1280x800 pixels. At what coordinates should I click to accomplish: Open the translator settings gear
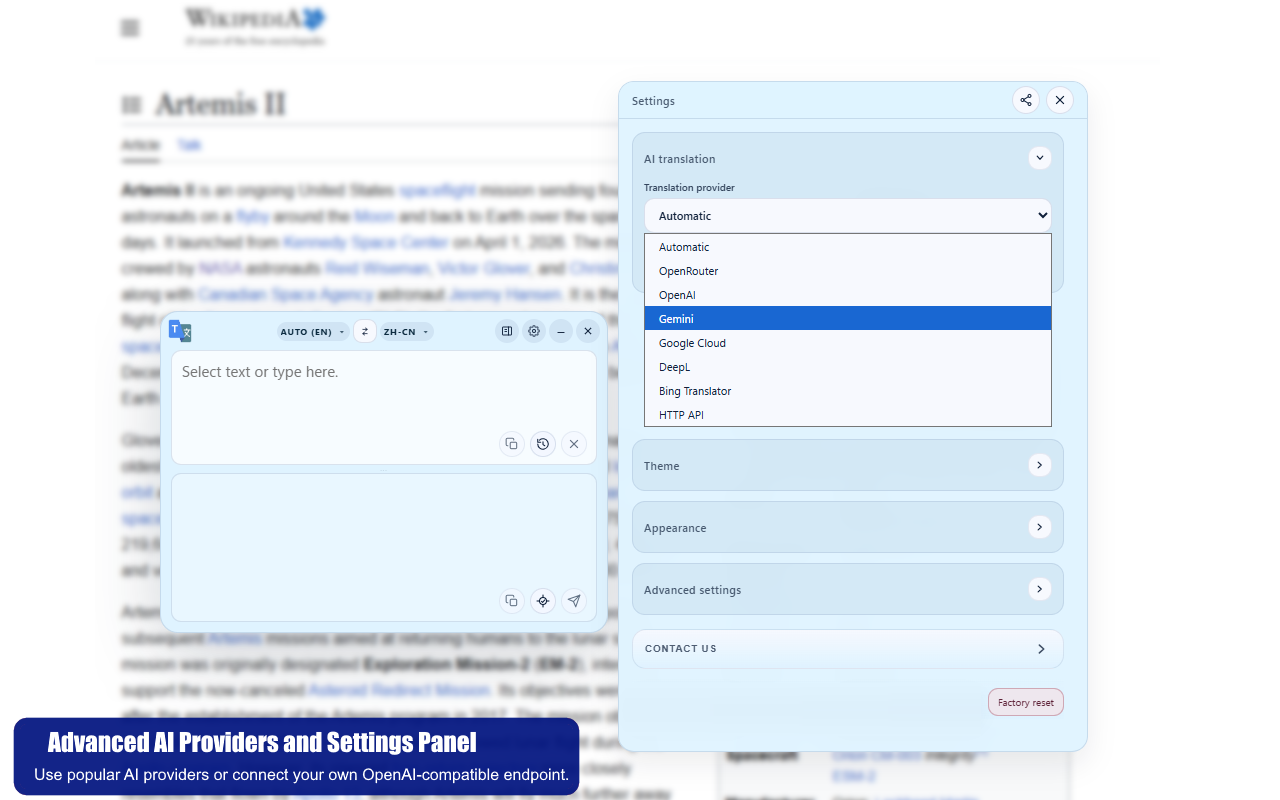(x=533, y=331)
